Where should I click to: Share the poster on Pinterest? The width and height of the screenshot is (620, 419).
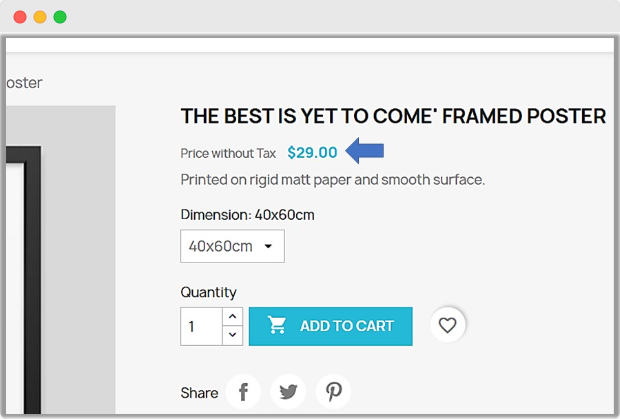[x=334, y=391]
